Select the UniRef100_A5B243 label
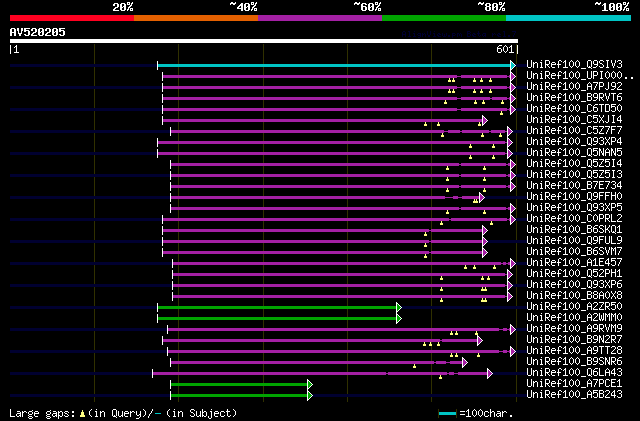This screenshot has height=421, width=640. pos(574,395)
